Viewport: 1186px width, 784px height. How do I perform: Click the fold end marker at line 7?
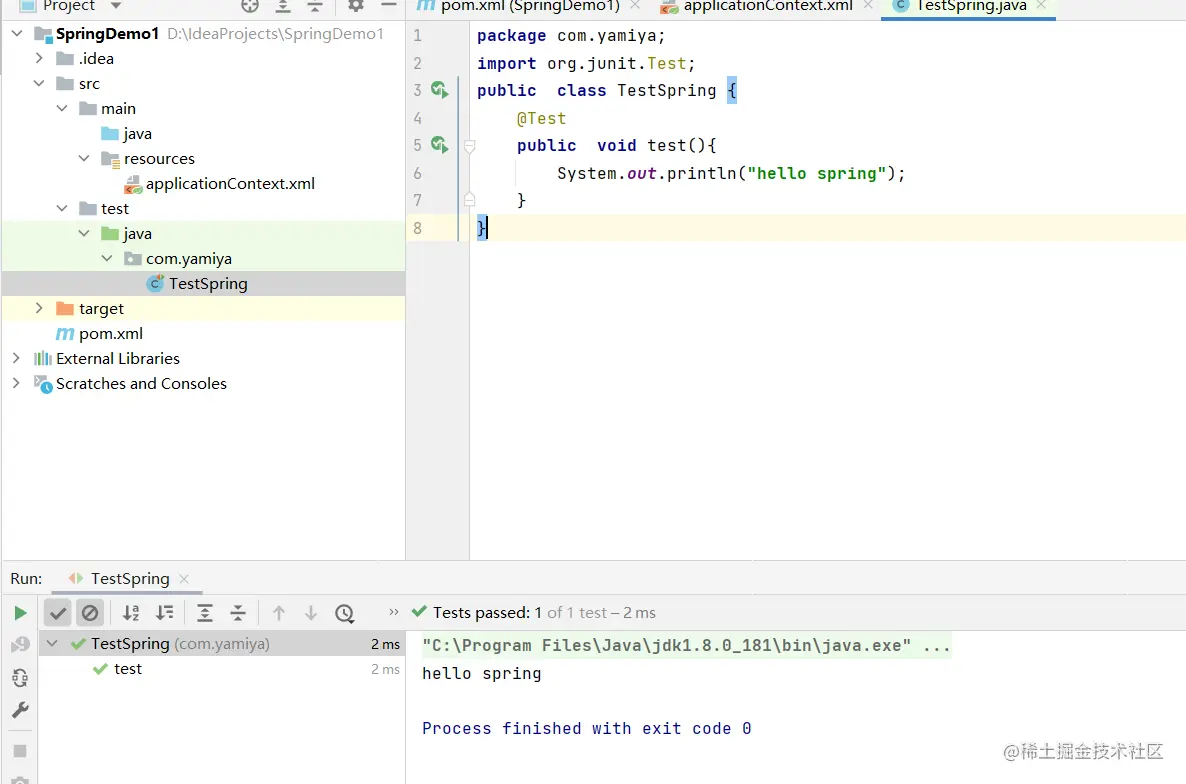[469, 200]
